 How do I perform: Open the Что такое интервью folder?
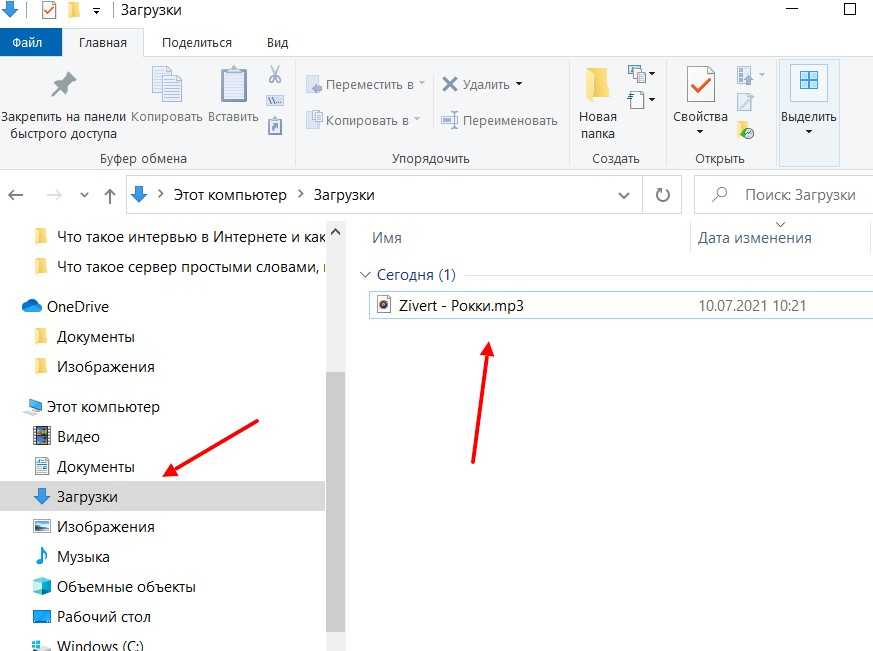click(x=191, y=237)
